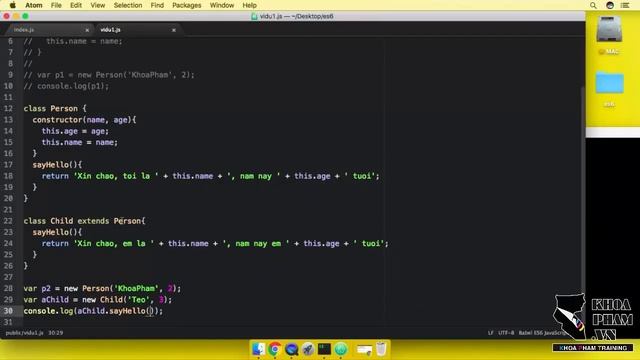Viewport: 640px width, 360px height.
Task: Click 'this.age = age;' on line 14
Action: coord(75,131)
